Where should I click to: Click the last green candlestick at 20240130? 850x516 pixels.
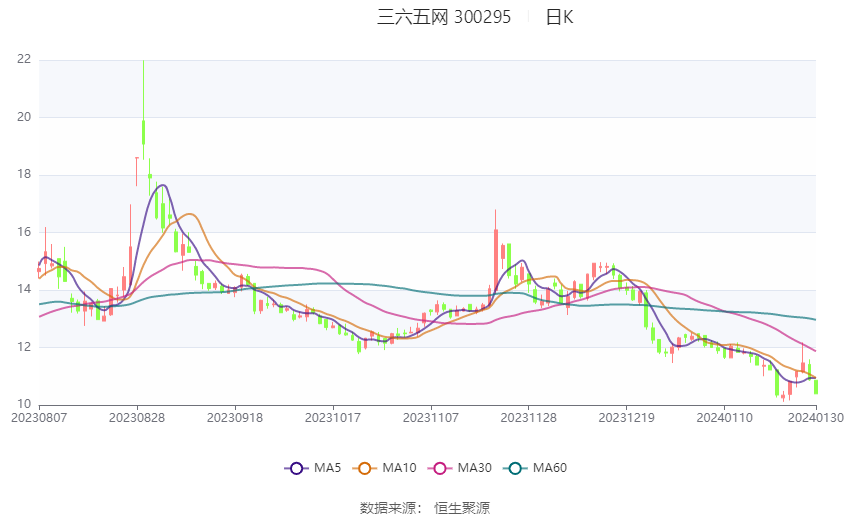pyautogui.click(x=816, y=386)
